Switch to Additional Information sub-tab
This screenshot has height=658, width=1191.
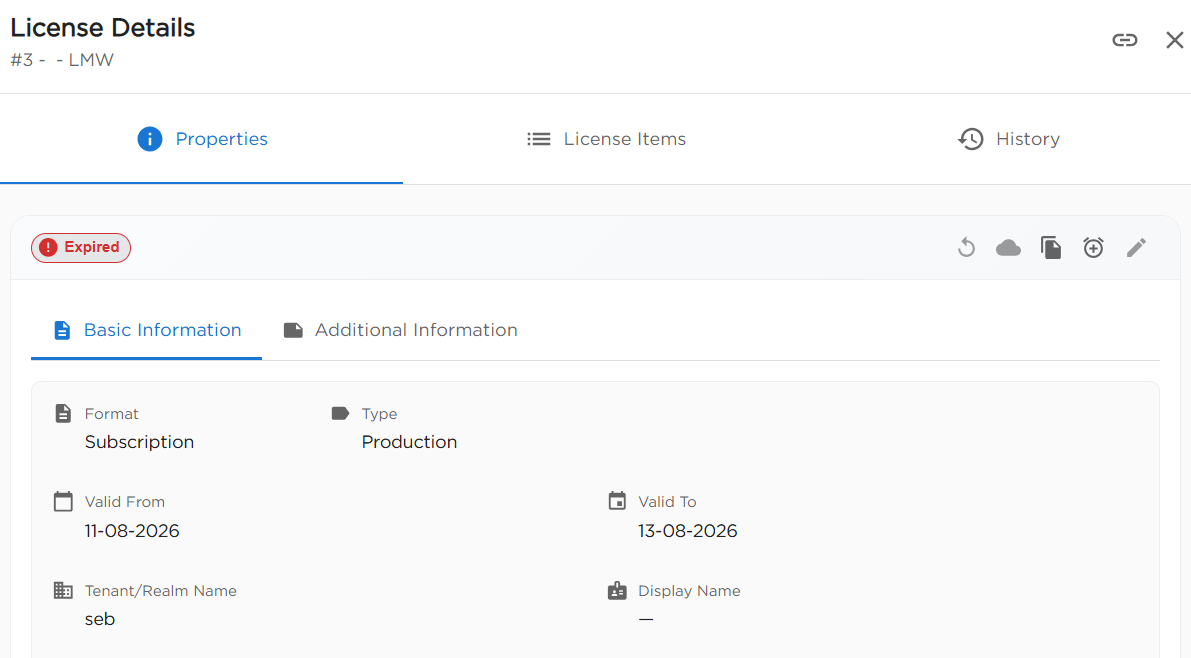(400, 330)
